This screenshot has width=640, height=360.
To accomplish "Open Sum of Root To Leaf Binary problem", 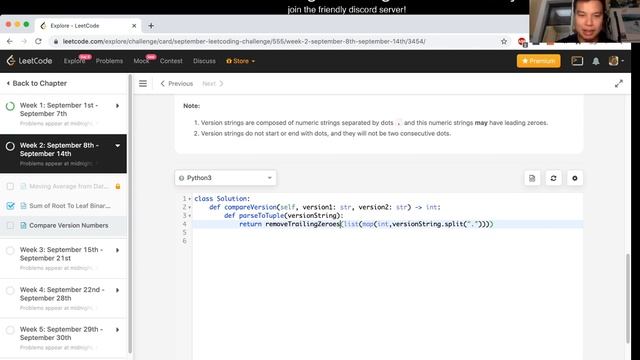I will click(x=70, y=206).
